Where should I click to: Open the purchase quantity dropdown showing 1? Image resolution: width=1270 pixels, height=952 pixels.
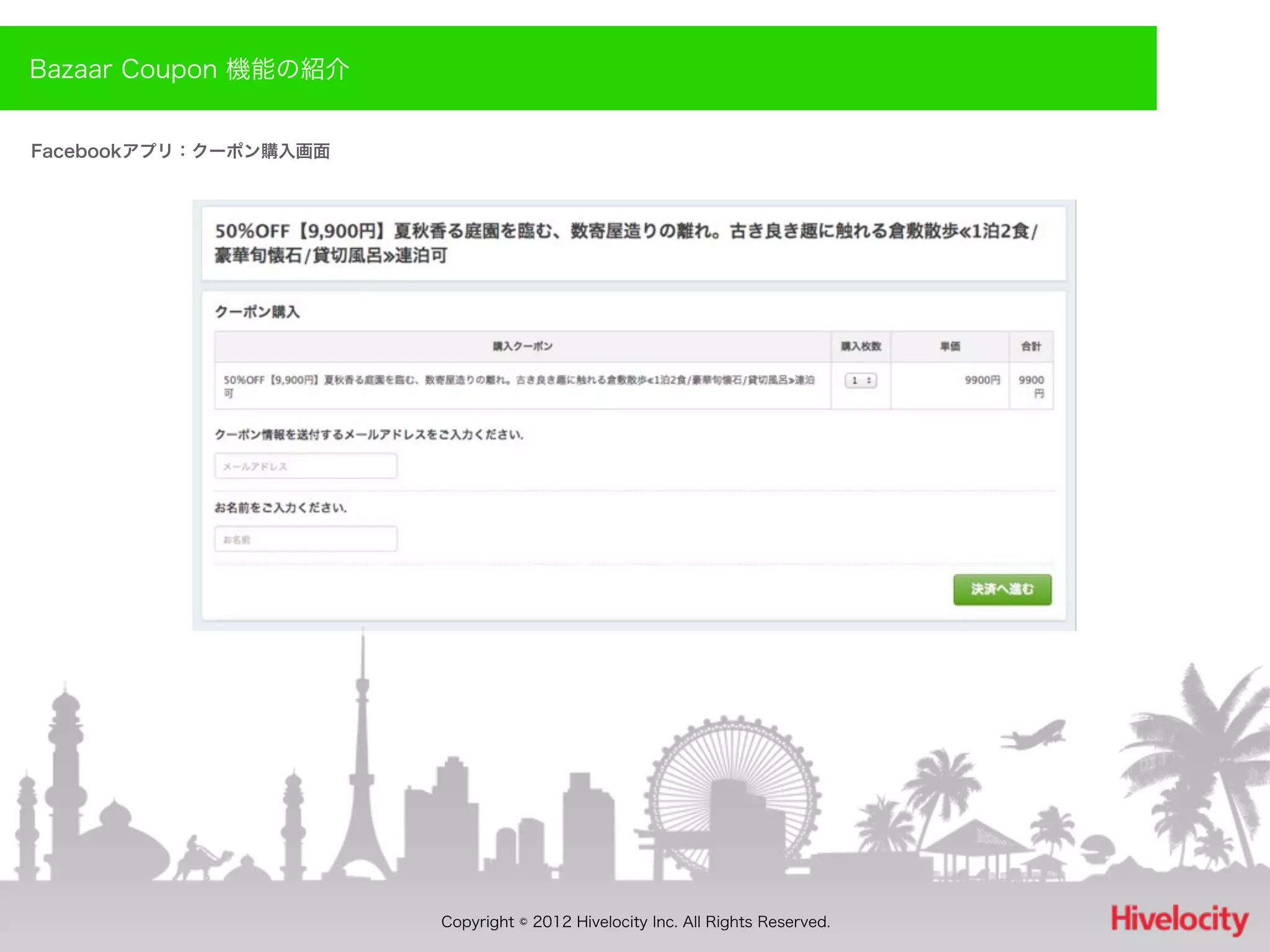861,381
